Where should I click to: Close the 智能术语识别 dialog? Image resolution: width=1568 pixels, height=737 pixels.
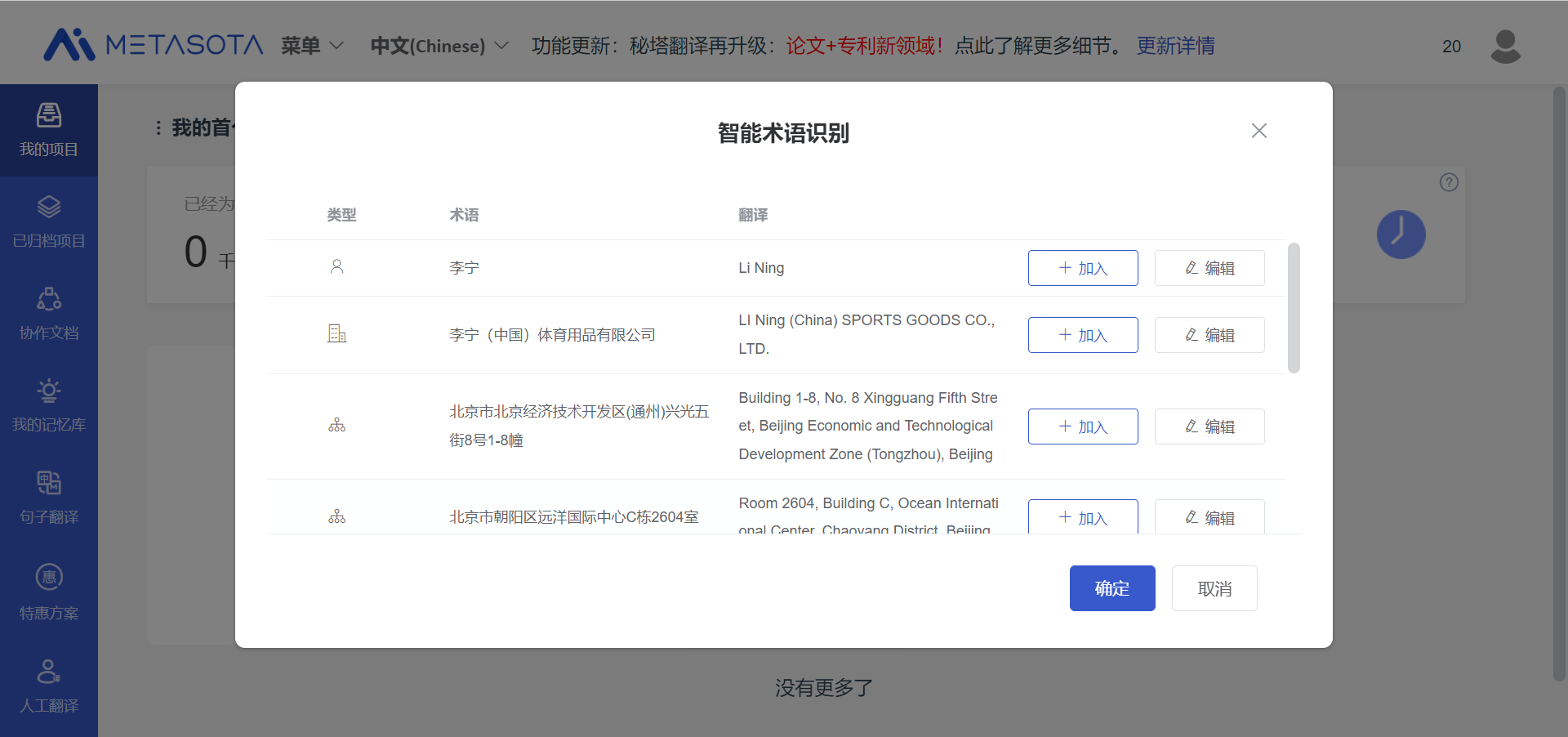point(1258,131)
